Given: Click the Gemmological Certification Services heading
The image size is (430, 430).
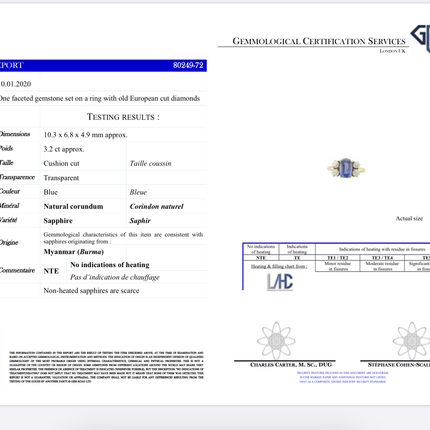Looking at the screenshot, I should click(319, 41).
